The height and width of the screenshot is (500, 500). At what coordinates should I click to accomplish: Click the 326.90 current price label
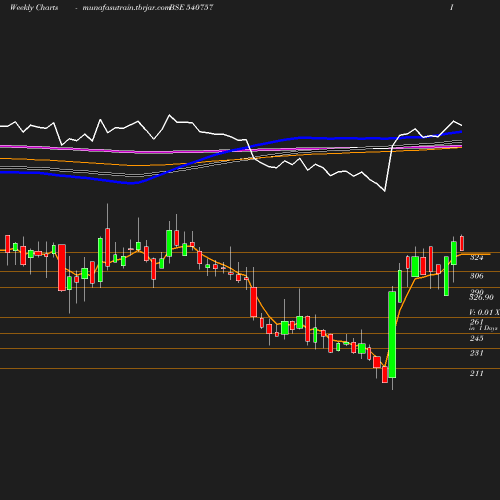pyautogui.click(x=481, y=297)
